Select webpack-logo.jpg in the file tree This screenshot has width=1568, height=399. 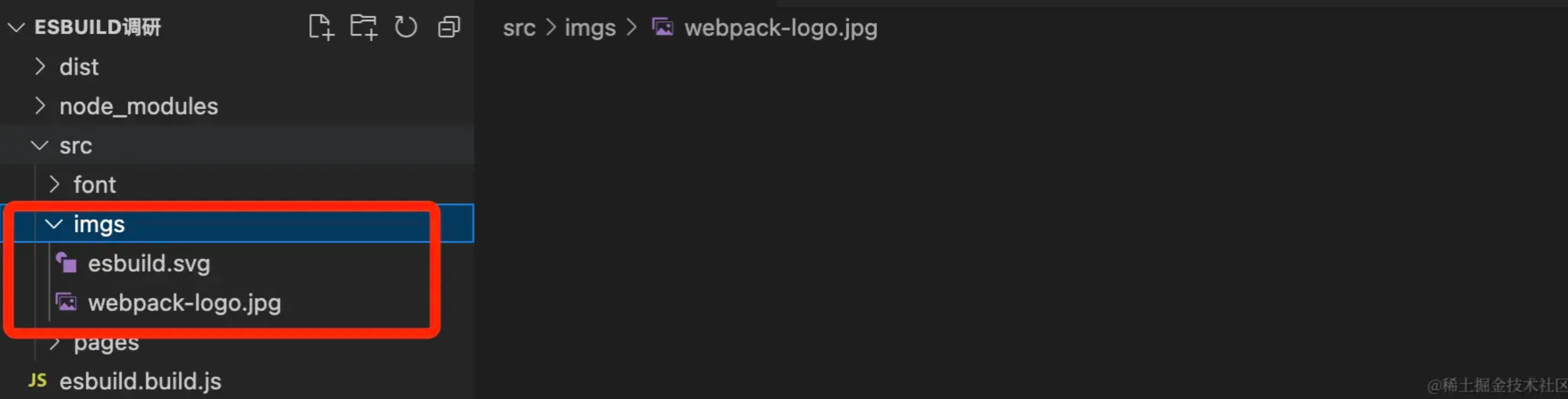pyautogui.click(x=184, y=303)
